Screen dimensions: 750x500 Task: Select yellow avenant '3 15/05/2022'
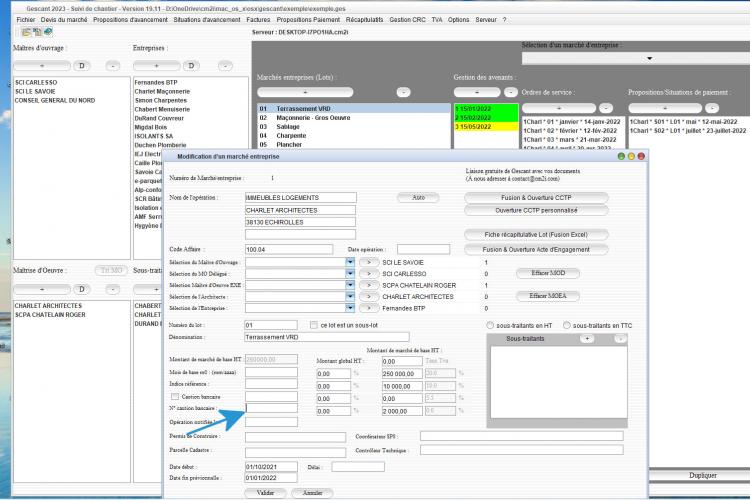[x=486, y=127]
